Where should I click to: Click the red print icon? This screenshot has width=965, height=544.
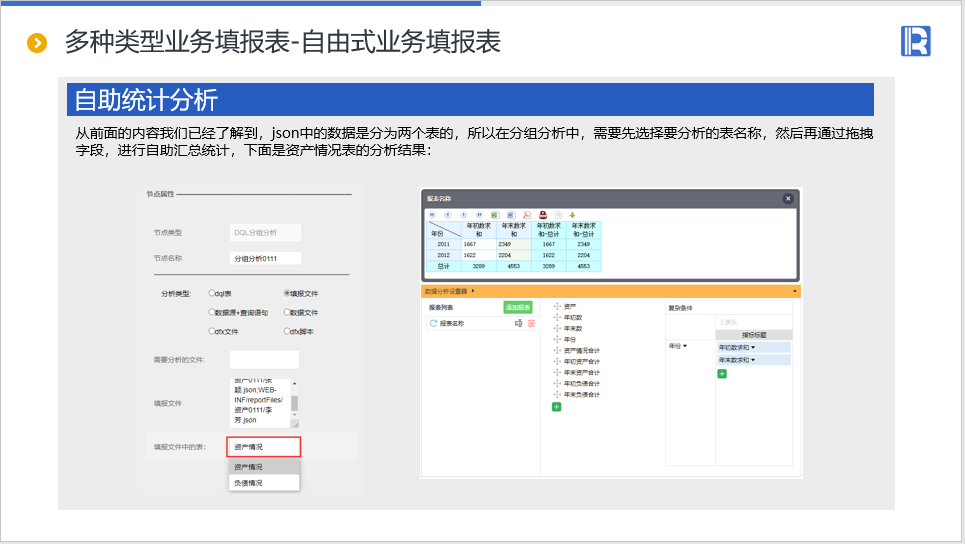(543, 214)
